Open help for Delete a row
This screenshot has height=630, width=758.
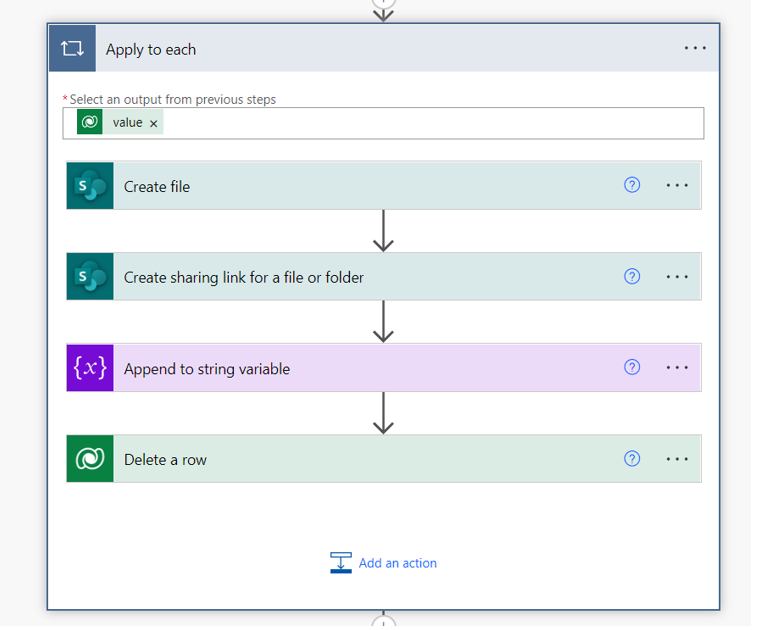pyautogui.click(x=632, y=458)
